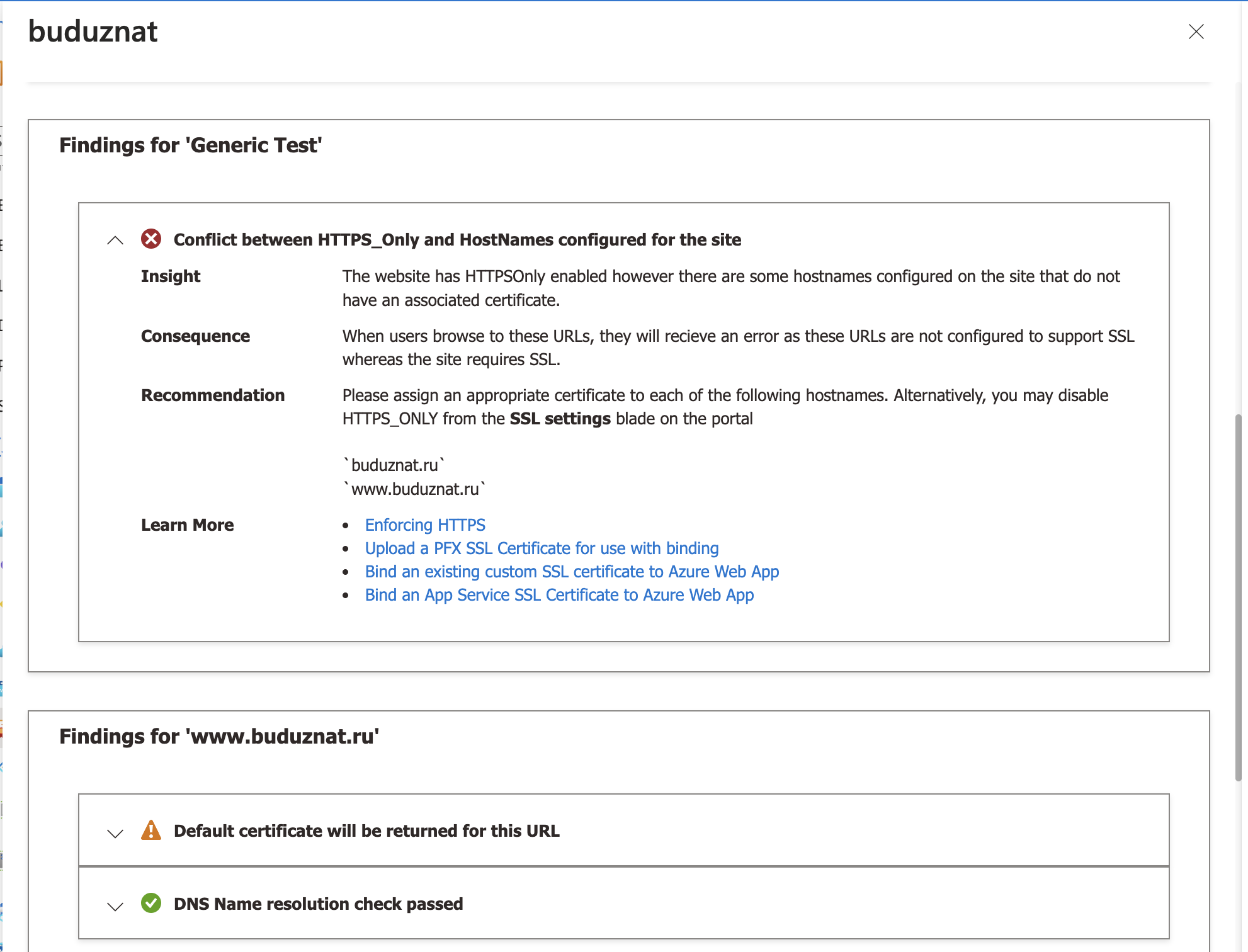The image size is (1248, 952).
Task: Open the 'Enforcing HTTPS' link
Action: [x=425, y=524]
